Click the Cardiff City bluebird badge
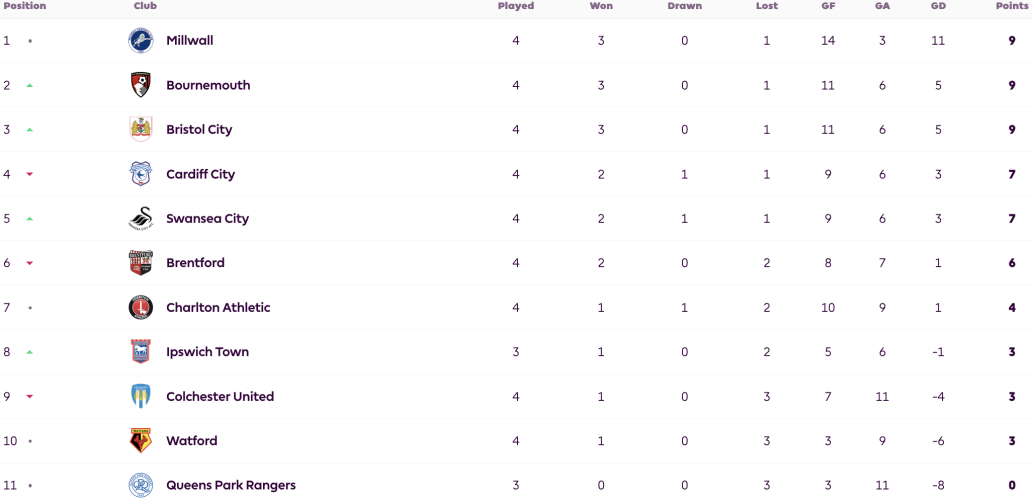 pyautogui.click(x=141, y=174)
